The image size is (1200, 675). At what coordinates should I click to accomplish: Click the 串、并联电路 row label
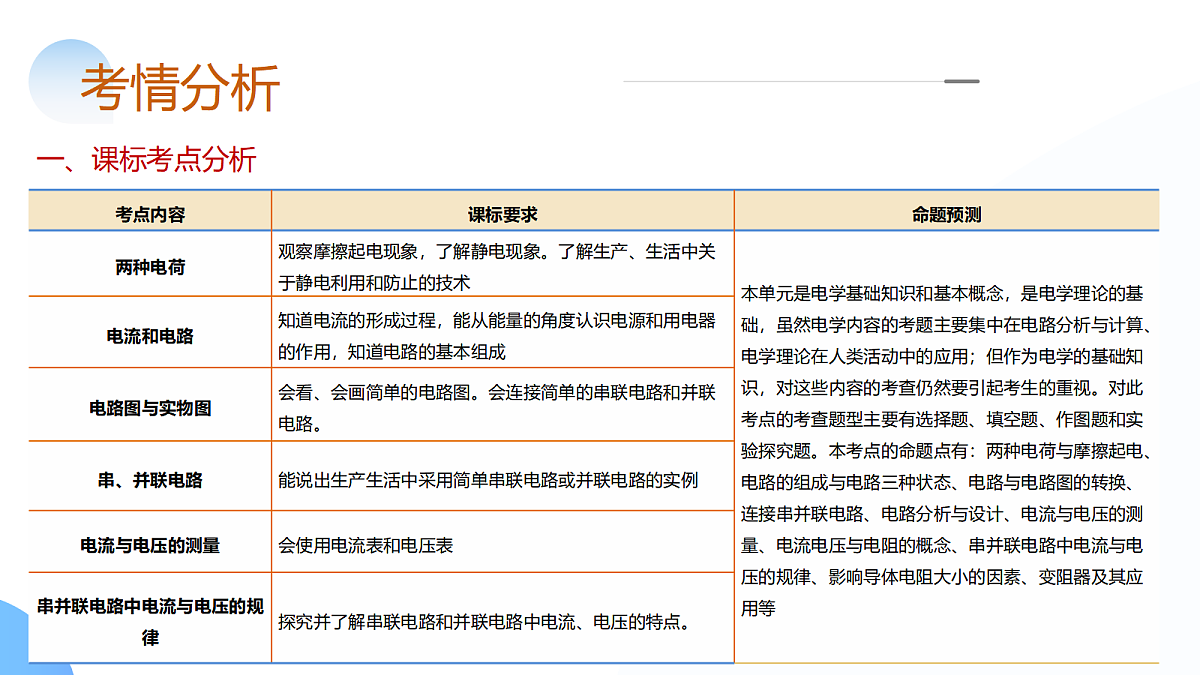tap(150, 480)
